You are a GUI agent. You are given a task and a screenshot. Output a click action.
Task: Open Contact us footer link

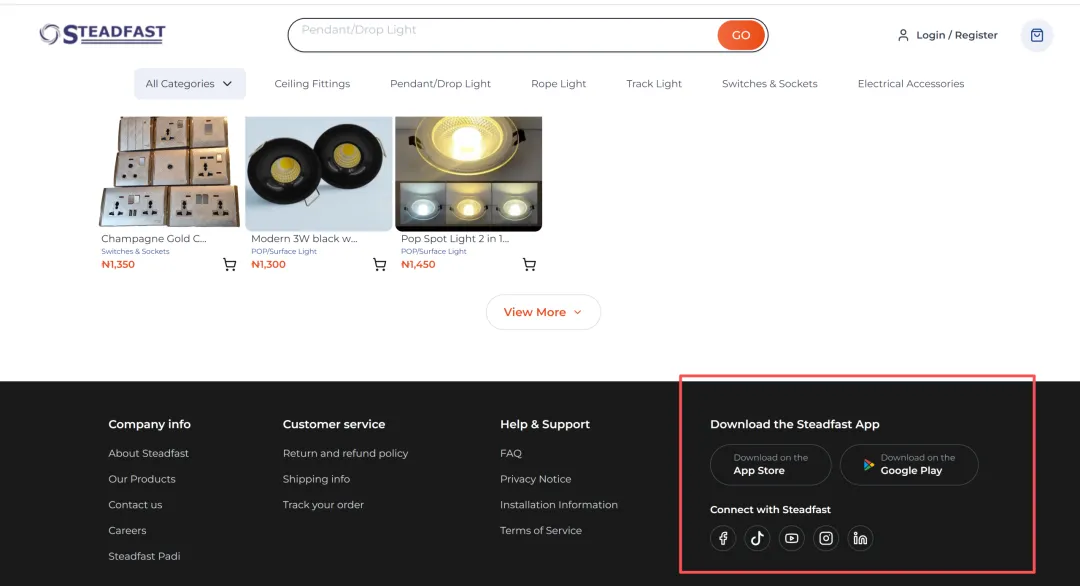pos(135,505)
